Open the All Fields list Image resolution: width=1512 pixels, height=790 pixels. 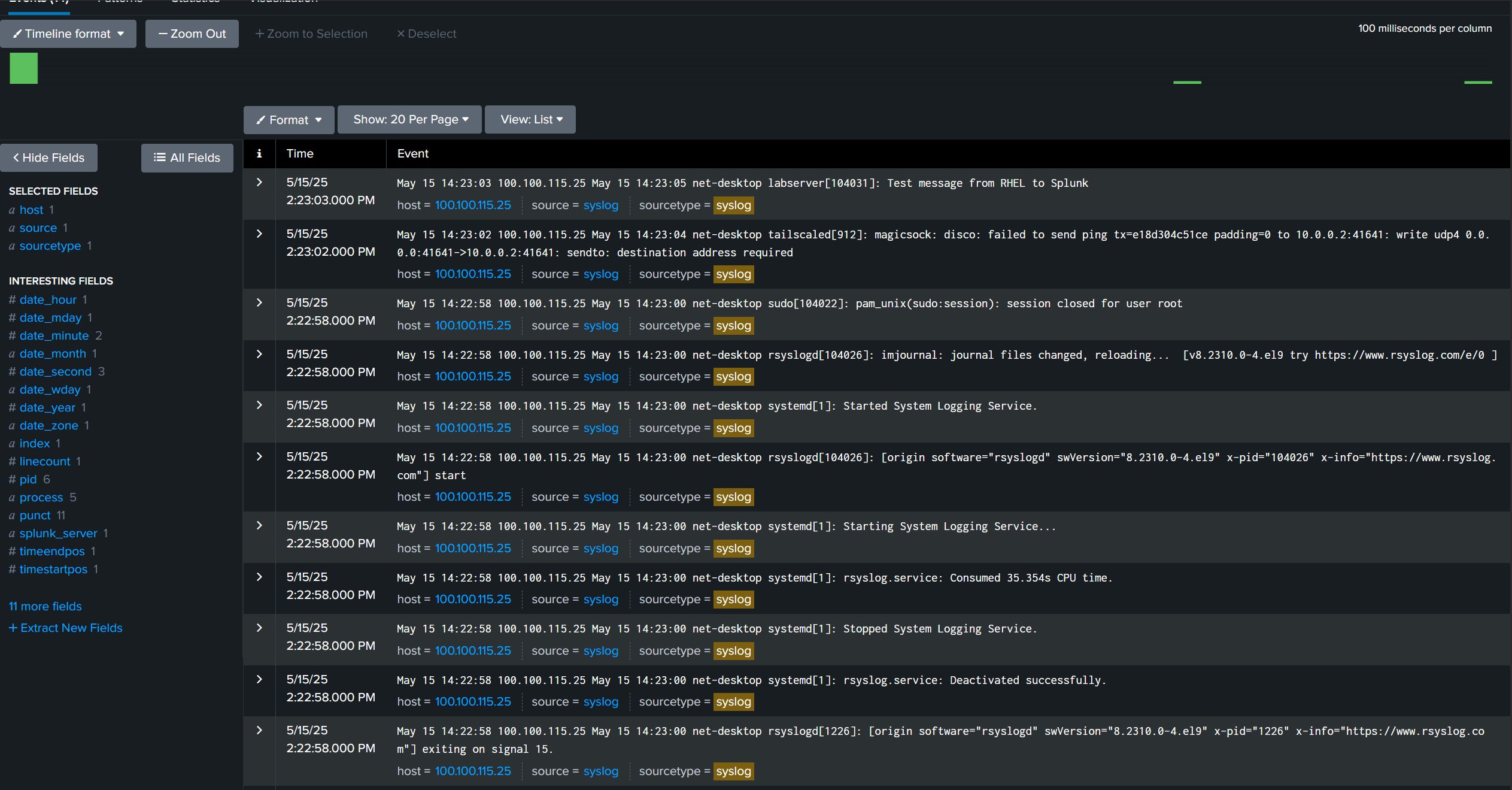pos(187,158)
